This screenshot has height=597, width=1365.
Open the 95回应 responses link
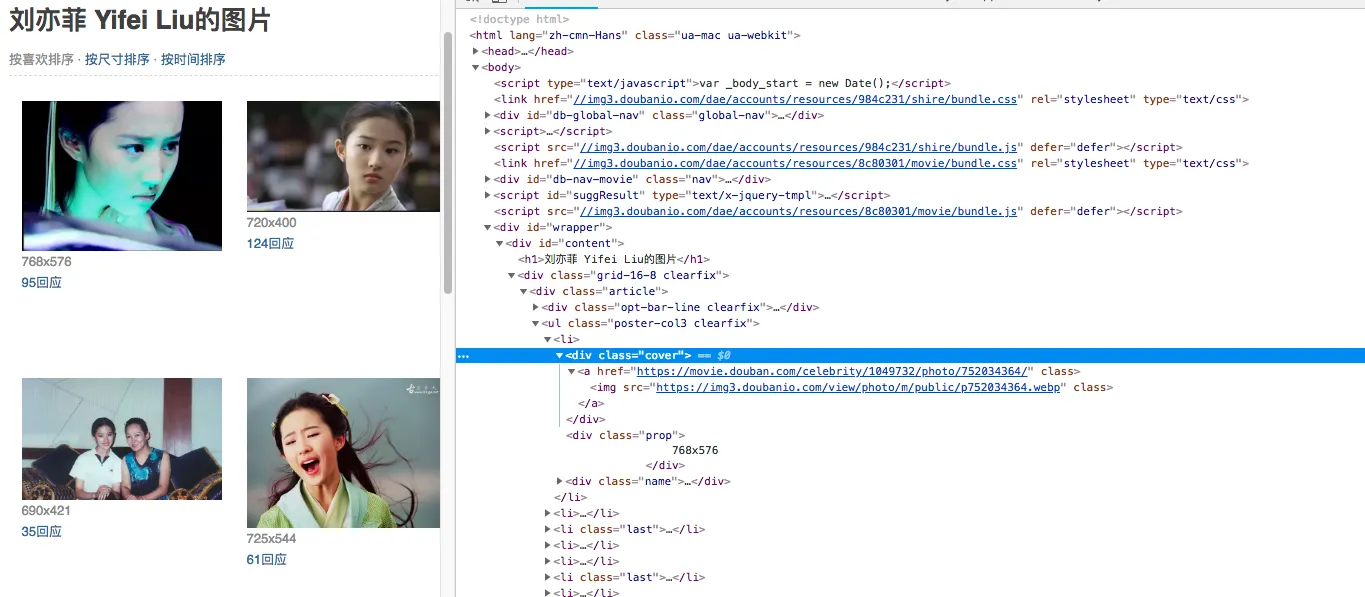click(42, 283)
